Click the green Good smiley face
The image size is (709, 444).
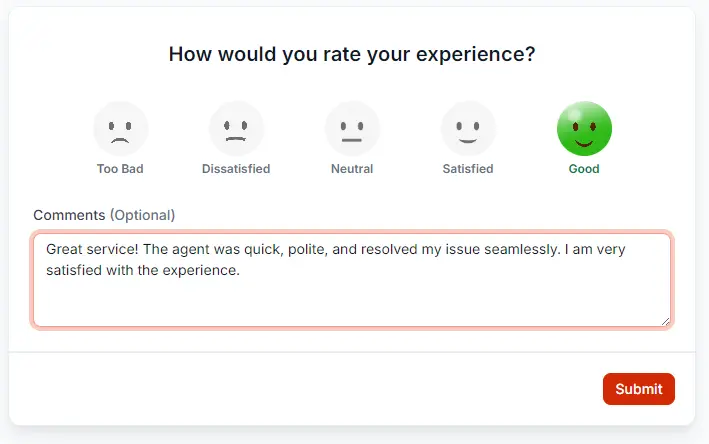584,129
